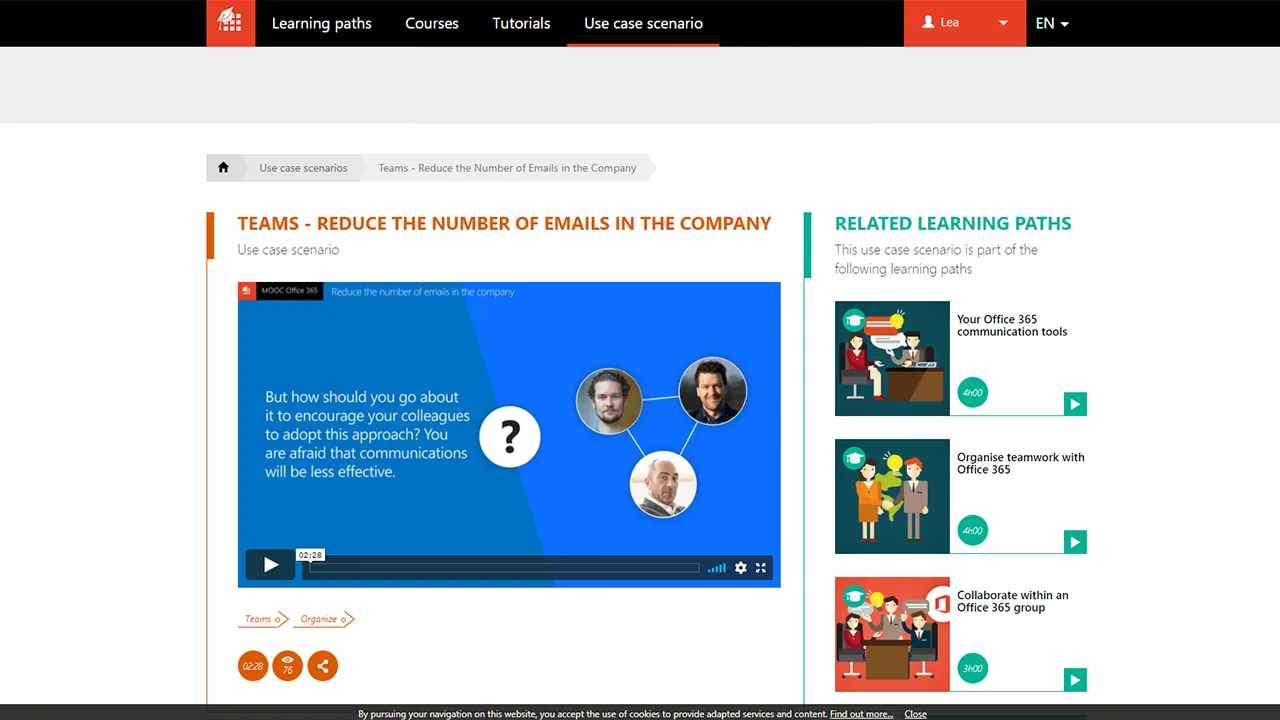Expand the Lea user account dropdown
Screen dimensions: 1280x720
[x=965, y=23]
